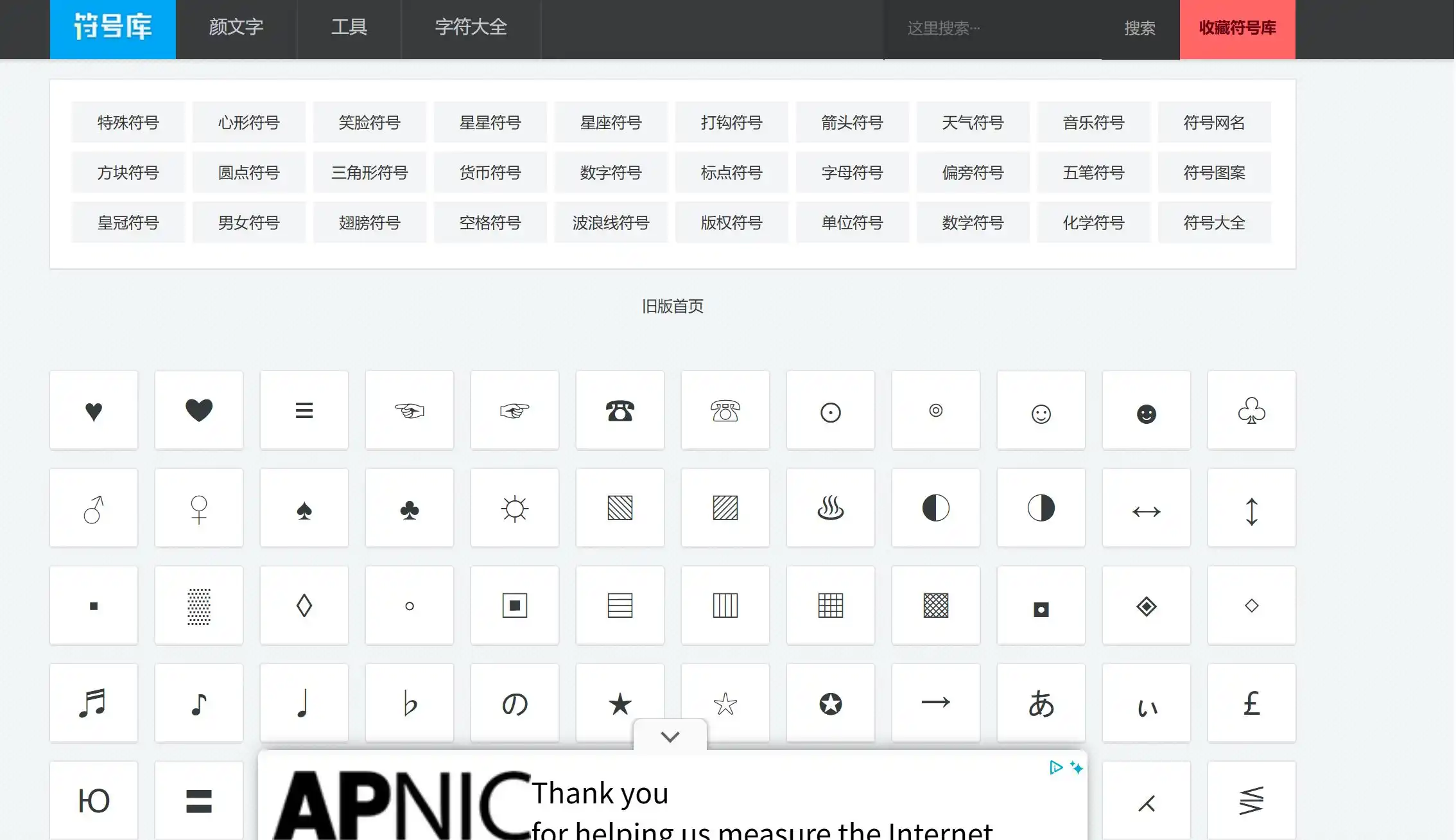Browse the 箭头符号 category

coord(853,122)
